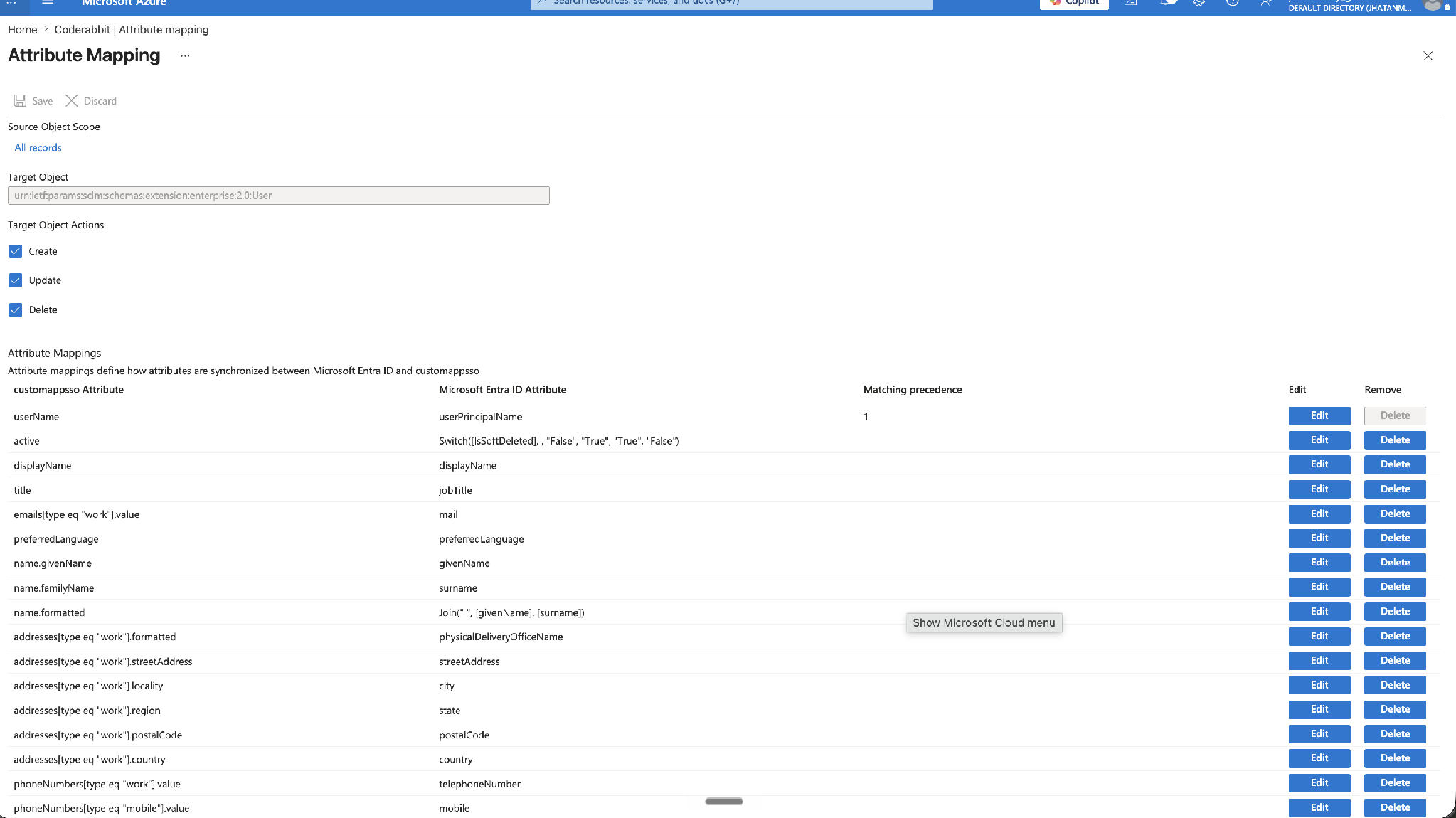Uncheck the Delete target object action

tap(16, 310)
